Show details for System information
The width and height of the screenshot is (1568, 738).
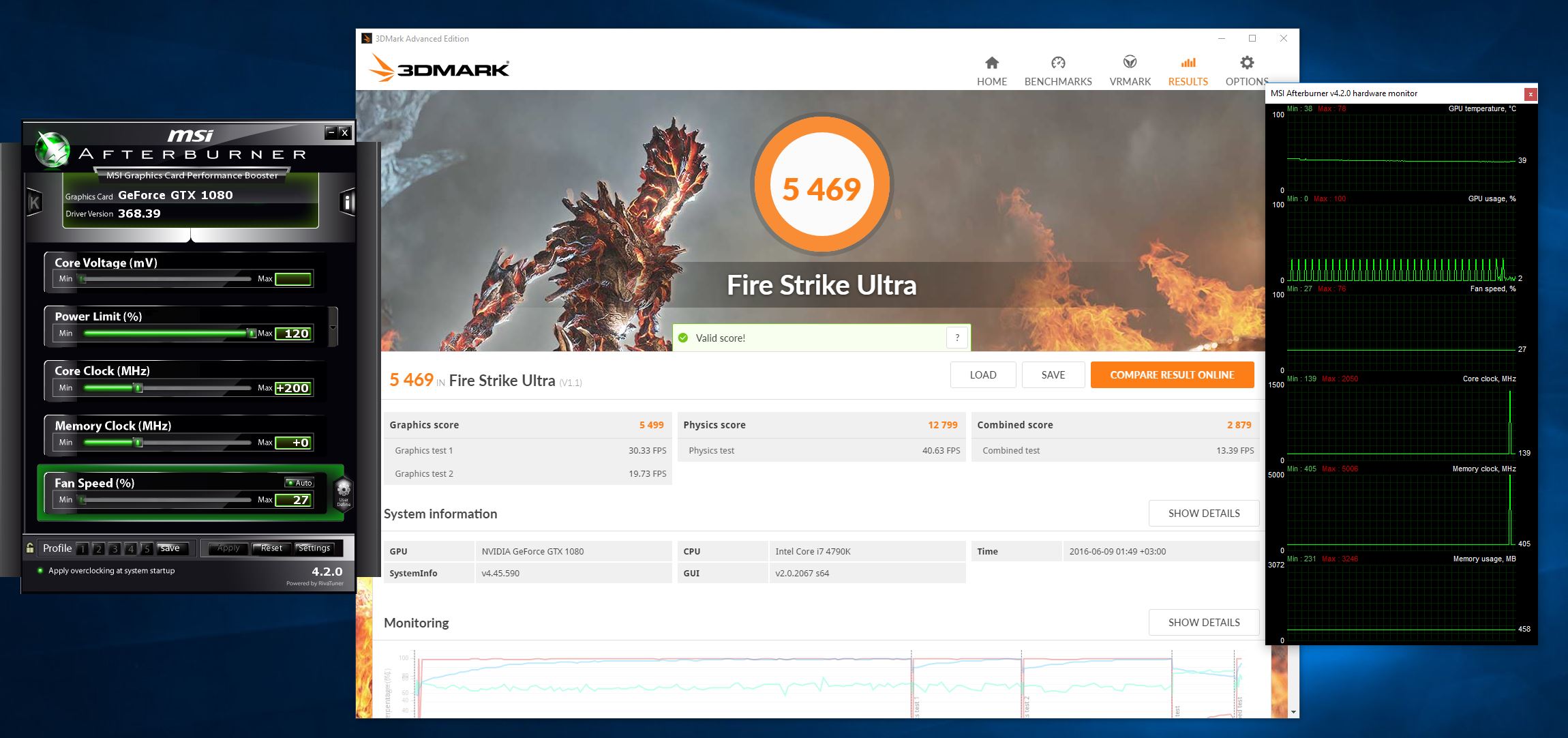1203,514
